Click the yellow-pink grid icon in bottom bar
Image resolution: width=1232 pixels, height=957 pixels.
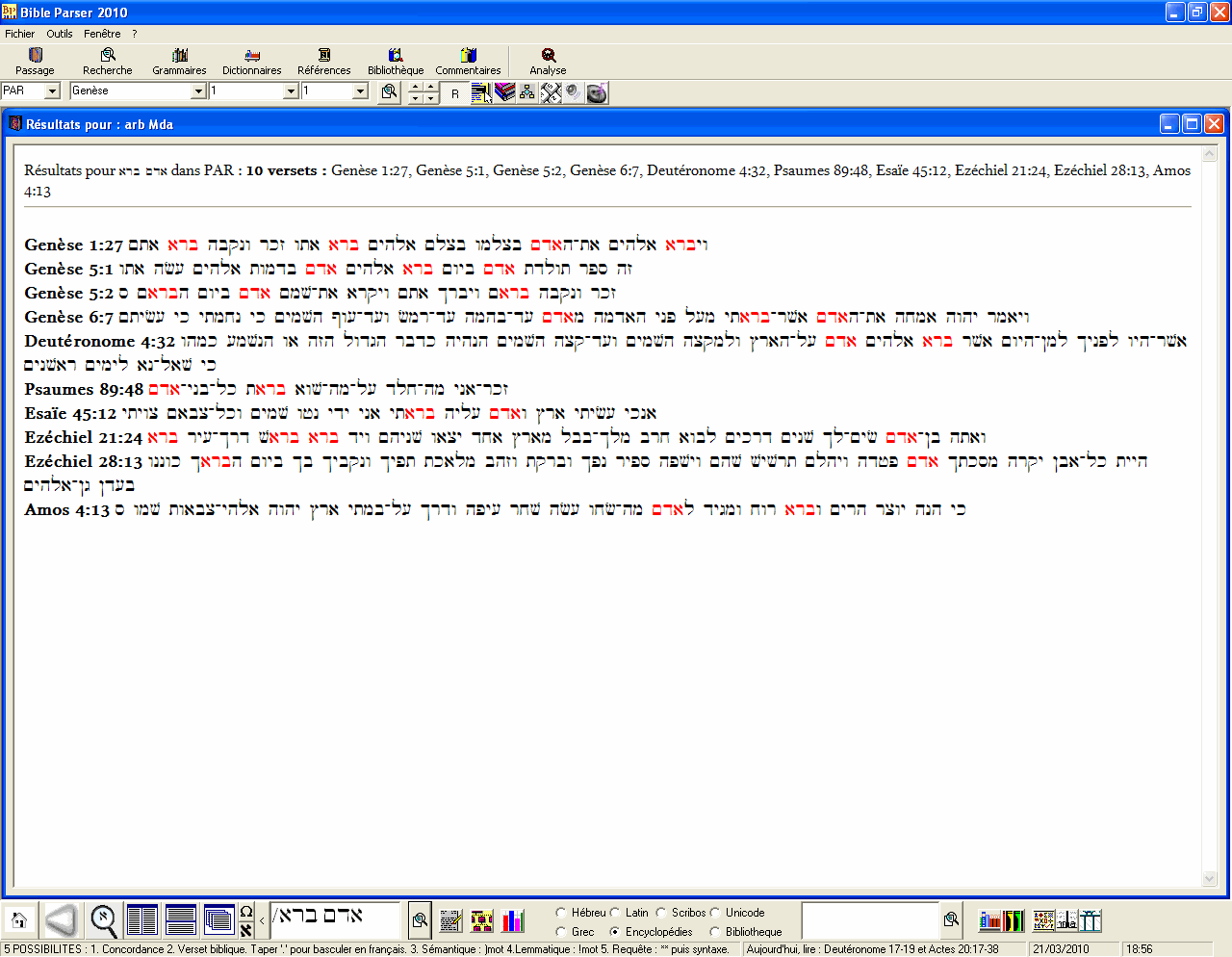(x=482, y=921)
